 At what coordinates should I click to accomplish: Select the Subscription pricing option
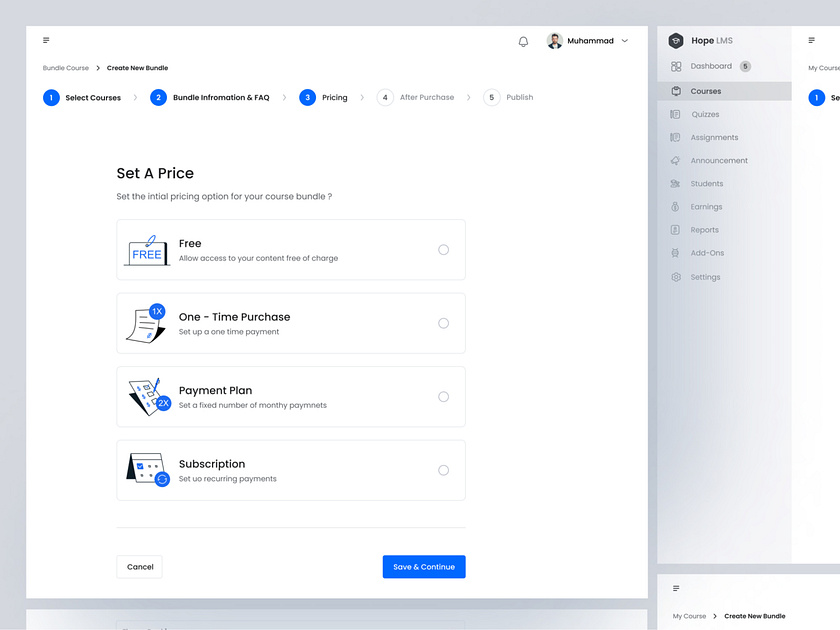443,470
